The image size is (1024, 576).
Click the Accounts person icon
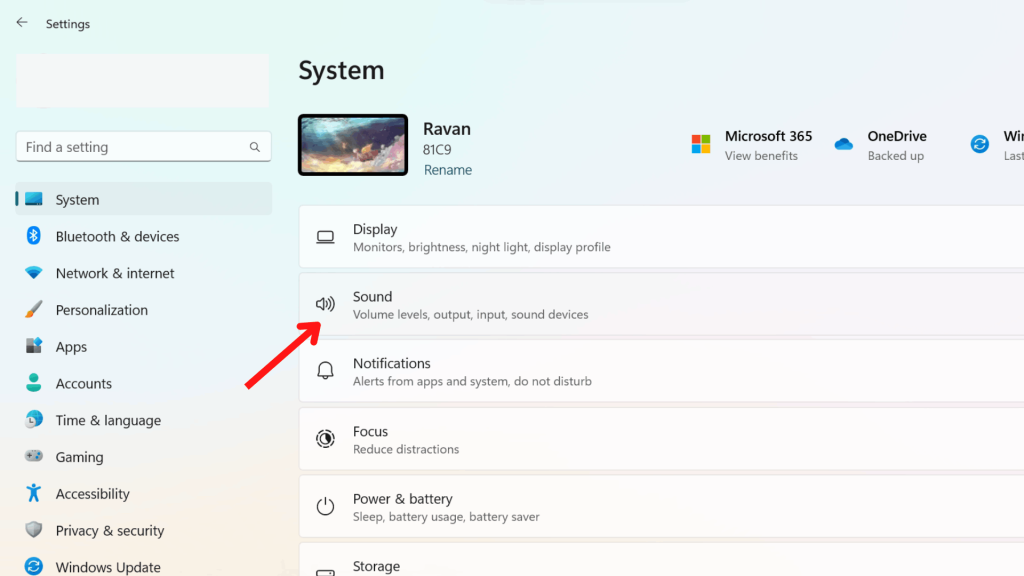pyautogui.click(x=33, y=383)
